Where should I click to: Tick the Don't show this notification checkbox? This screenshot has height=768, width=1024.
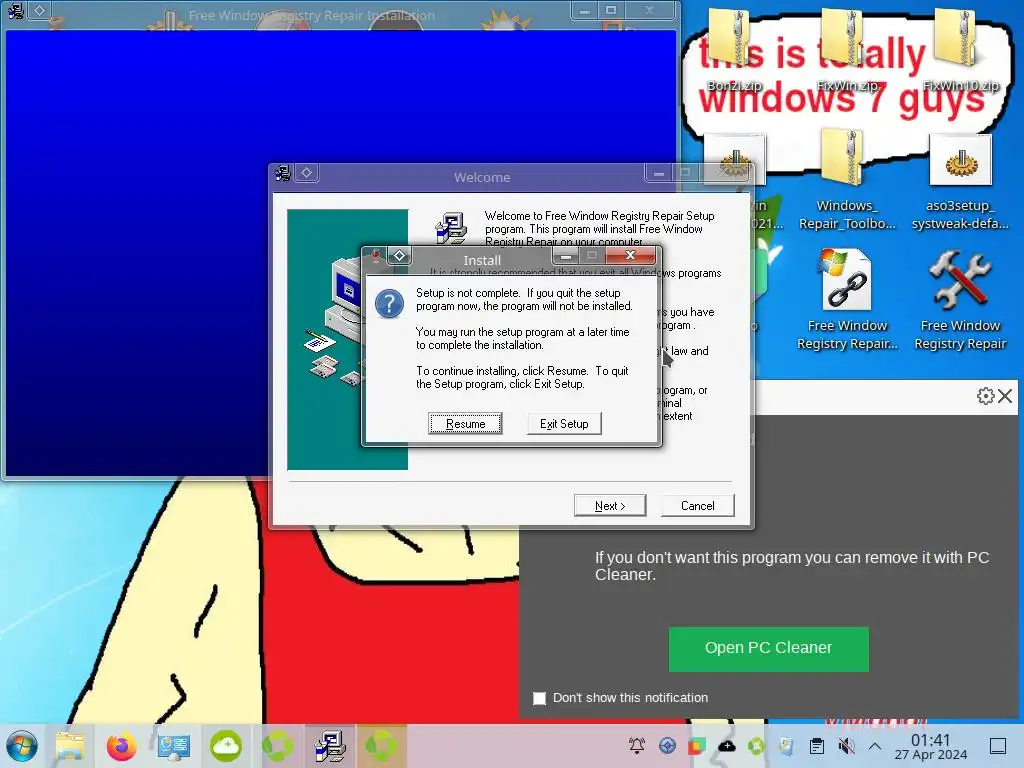[539, 698]
